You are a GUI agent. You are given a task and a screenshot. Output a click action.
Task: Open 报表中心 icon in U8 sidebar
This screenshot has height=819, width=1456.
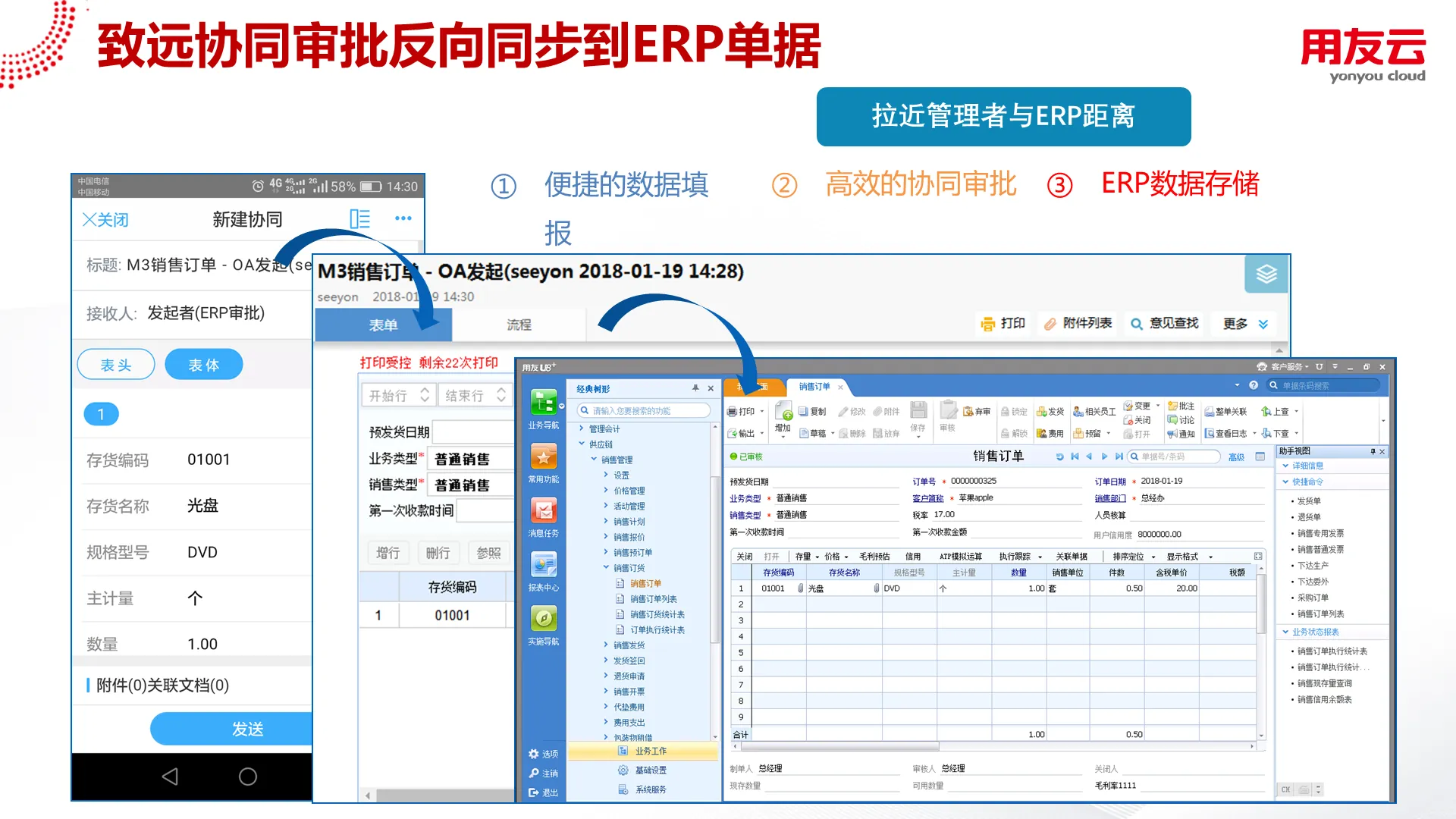[544, 565]
